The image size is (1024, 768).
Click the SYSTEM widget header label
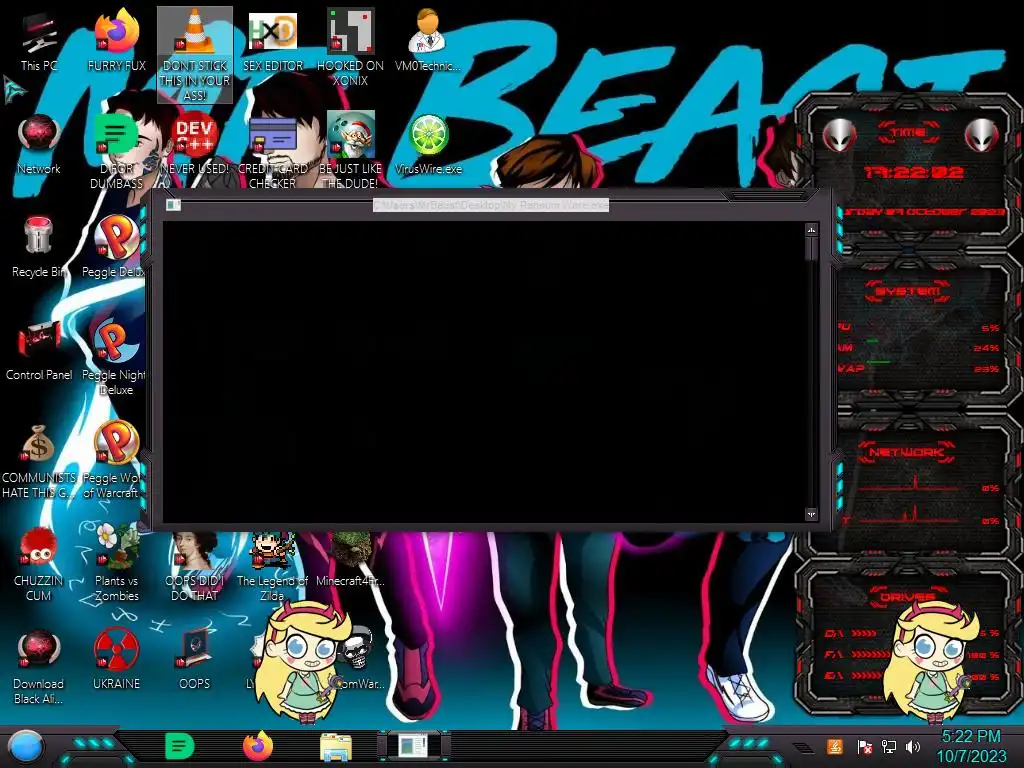(908, 291)
